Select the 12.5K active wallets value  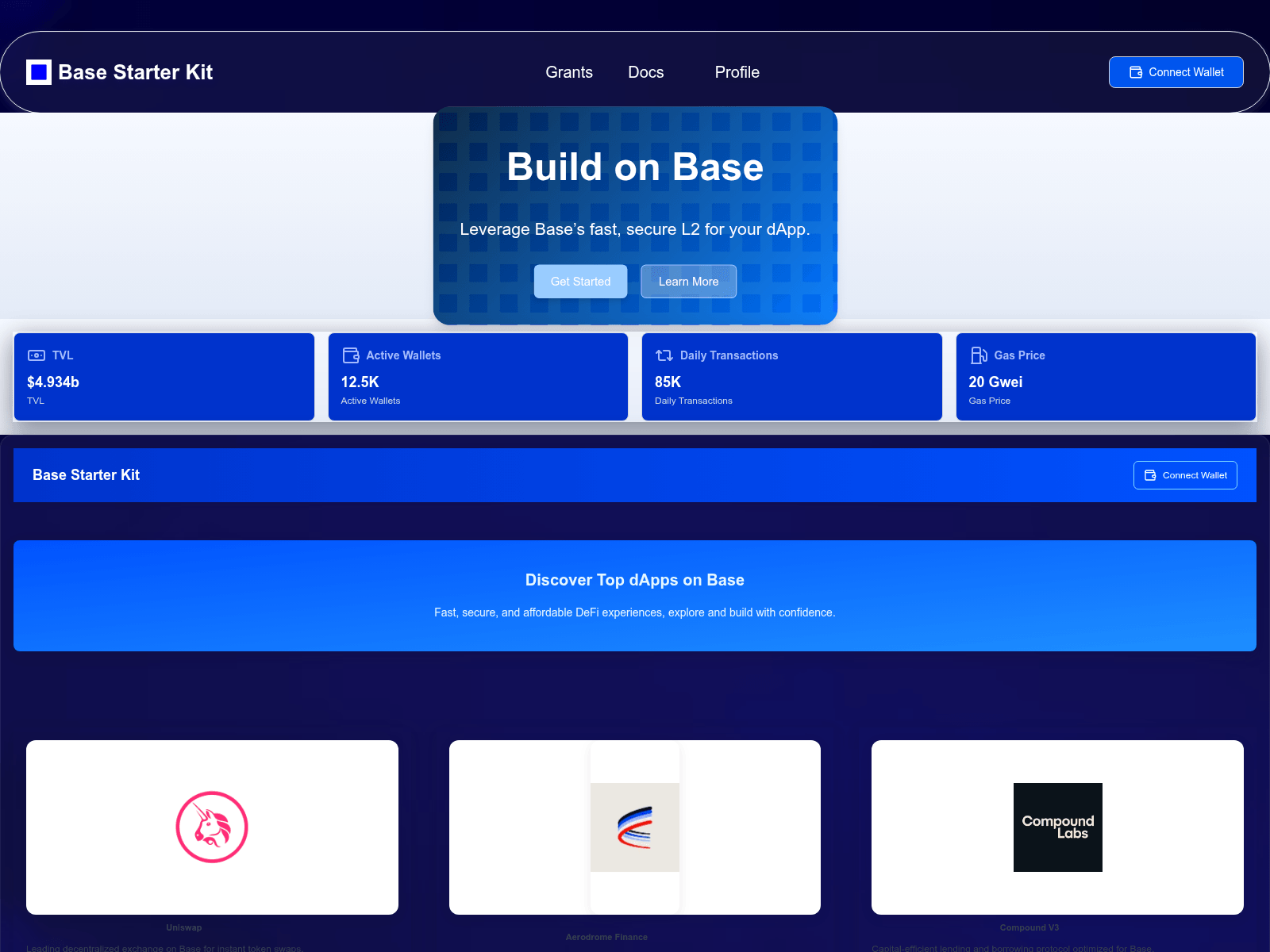pyautogui.click(x=360, y=382)
